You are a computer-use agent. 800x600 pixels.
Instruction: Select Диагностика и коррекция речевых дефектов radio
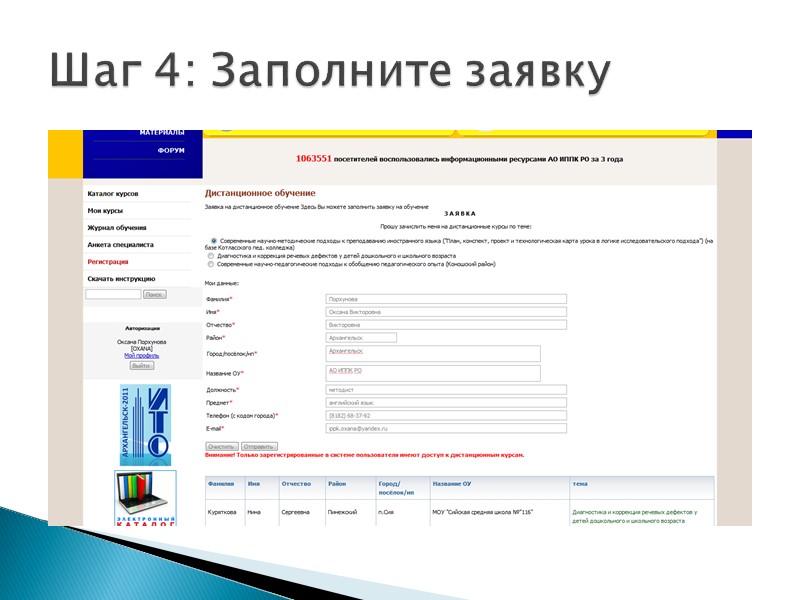click(211, 256)
